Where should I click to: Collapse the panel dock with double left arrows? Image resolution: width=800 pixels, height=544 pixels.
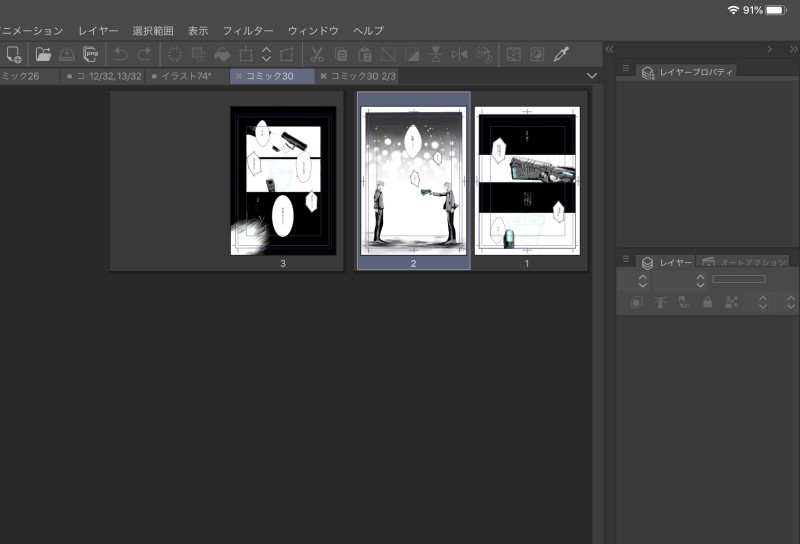point(609,49)
